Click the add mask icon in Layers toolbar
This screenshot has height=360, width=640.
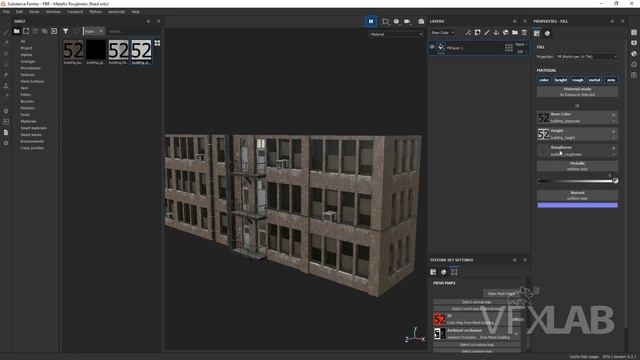click(x=477, y=33)
